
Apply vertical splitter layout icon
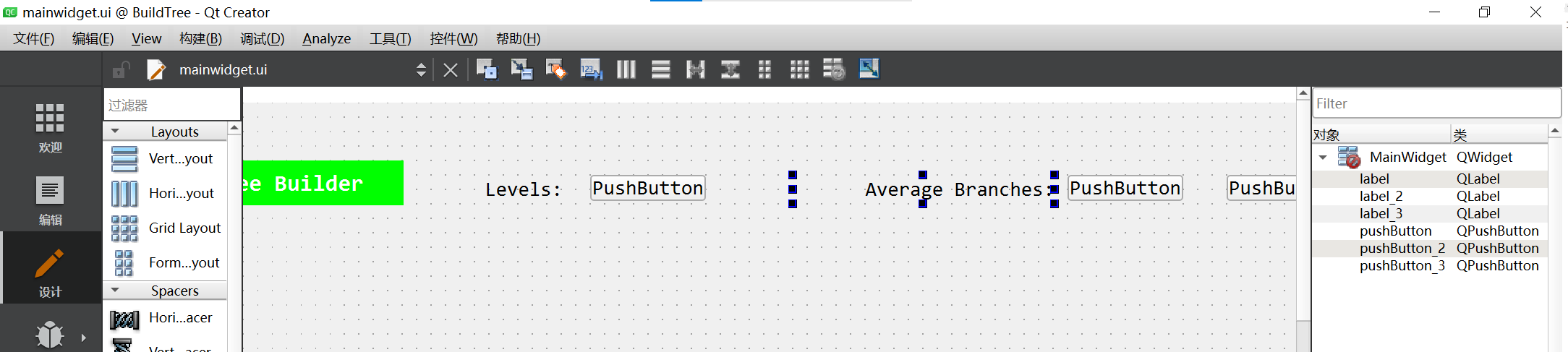(730, 69)
